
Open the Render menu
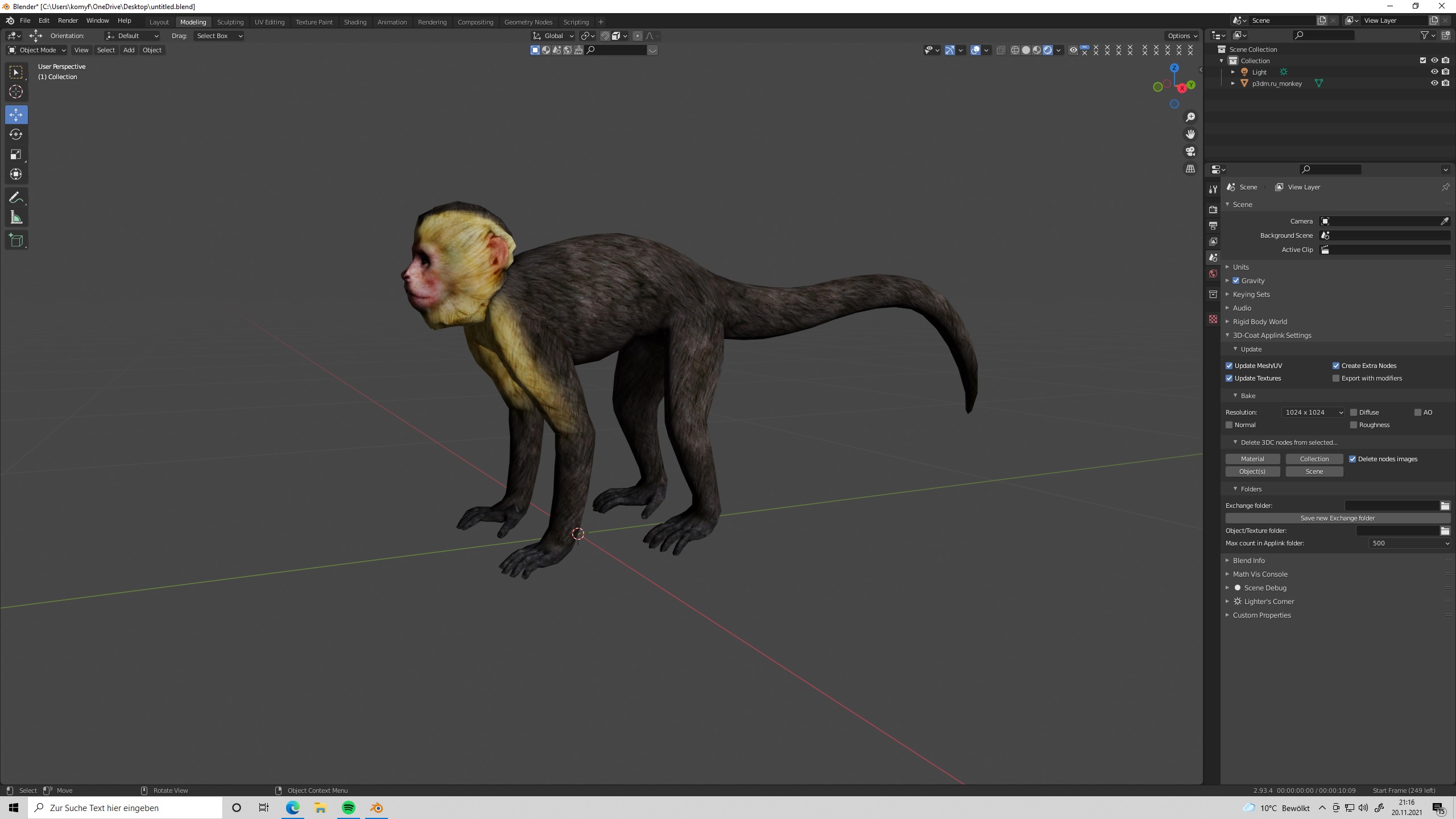pyautogui.click(x=68, y=20)
